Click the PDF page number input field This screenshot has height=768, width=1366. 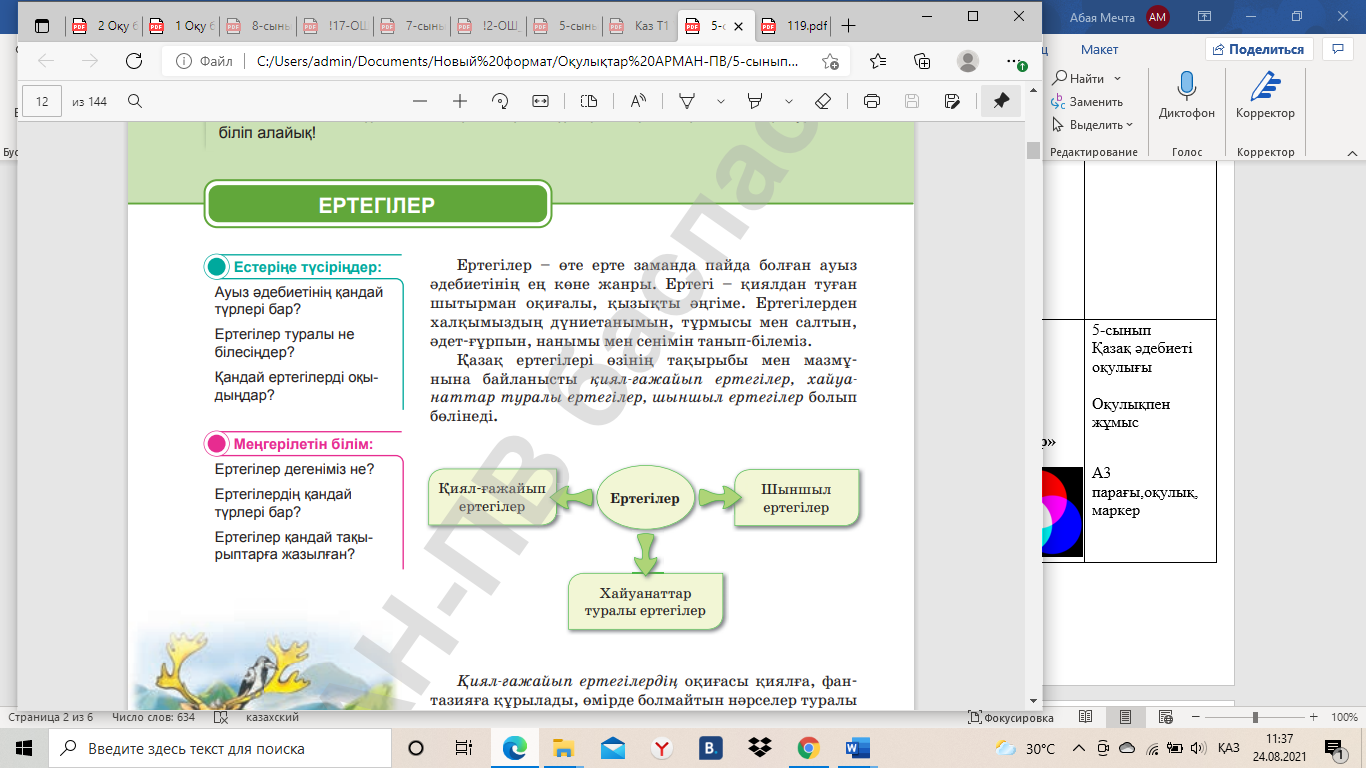coord(42,101)
